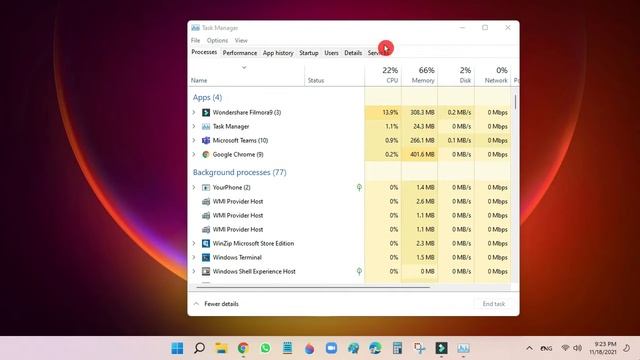Click the YourPhone process icon

click(206, 187)
